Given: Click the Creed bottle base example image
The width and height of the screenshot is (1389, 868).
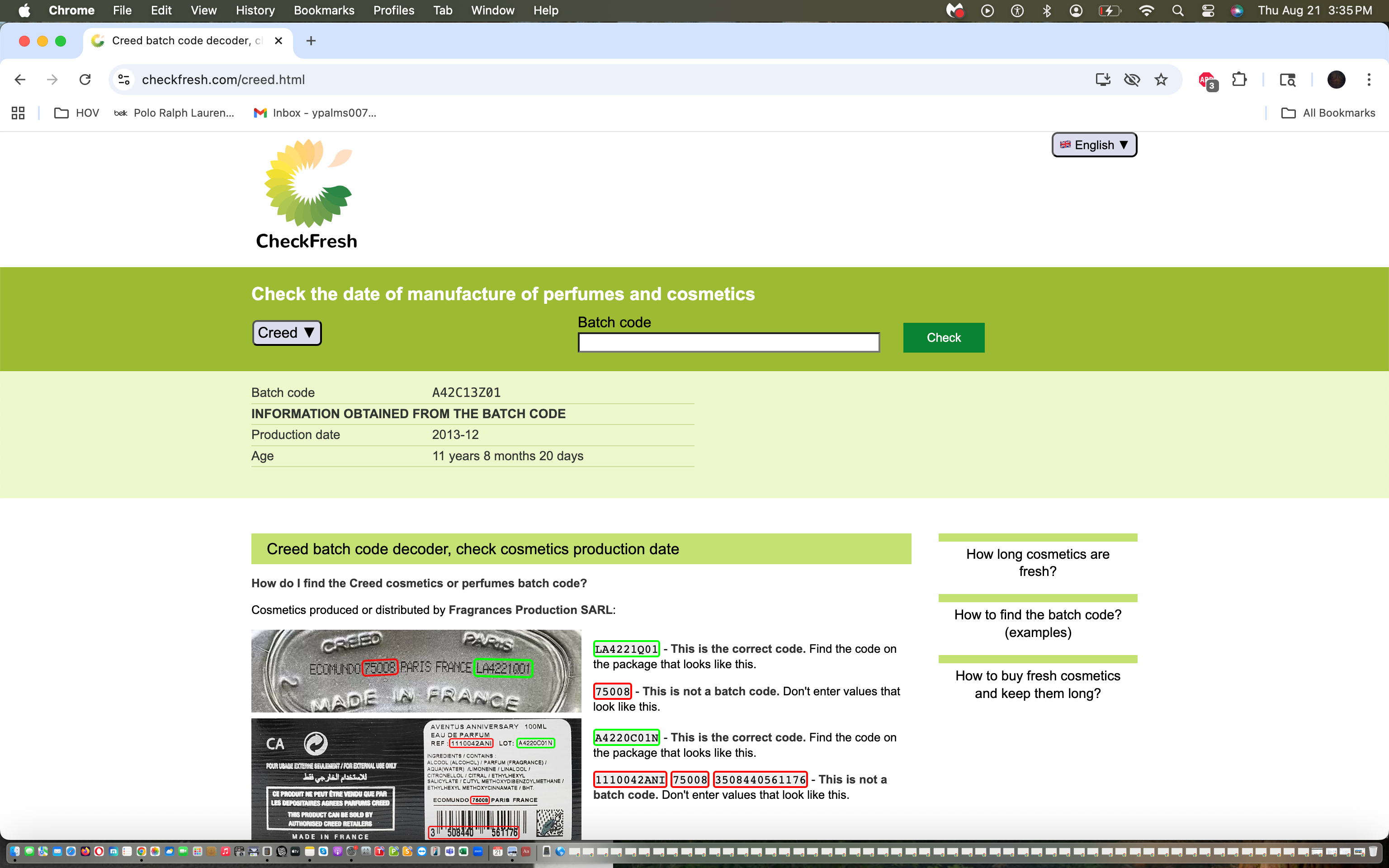Looking at the screenshot, I should (416, 670).
